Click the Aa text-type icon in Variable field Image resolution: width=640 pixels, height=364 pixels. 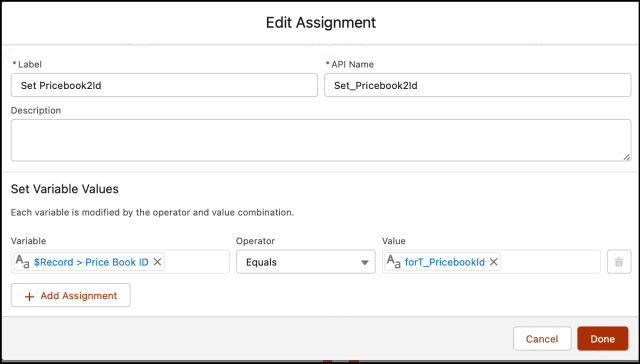[x=22, y=262]
